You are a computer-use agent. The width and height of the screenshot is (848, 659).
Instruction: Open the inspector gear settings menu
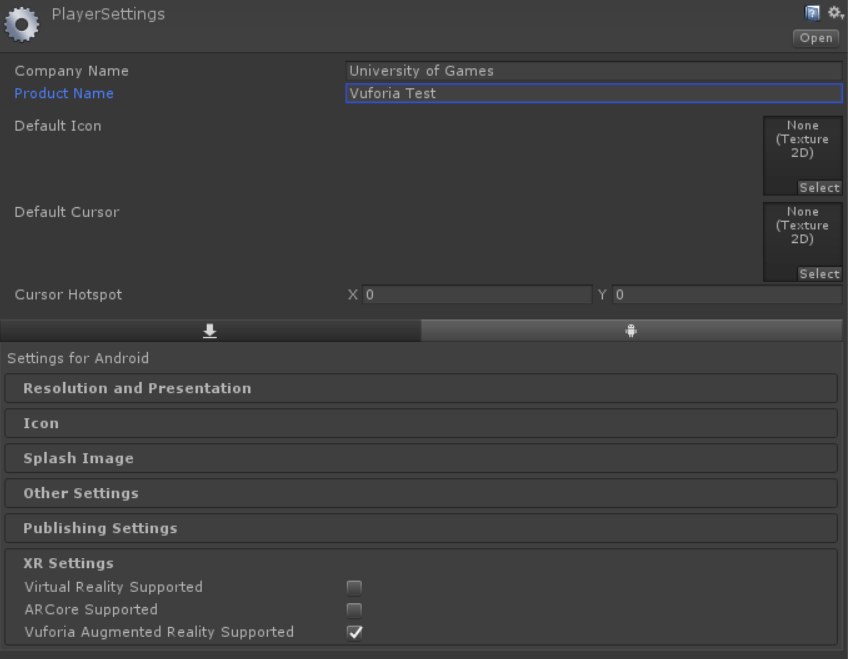[x=836, y=13]
